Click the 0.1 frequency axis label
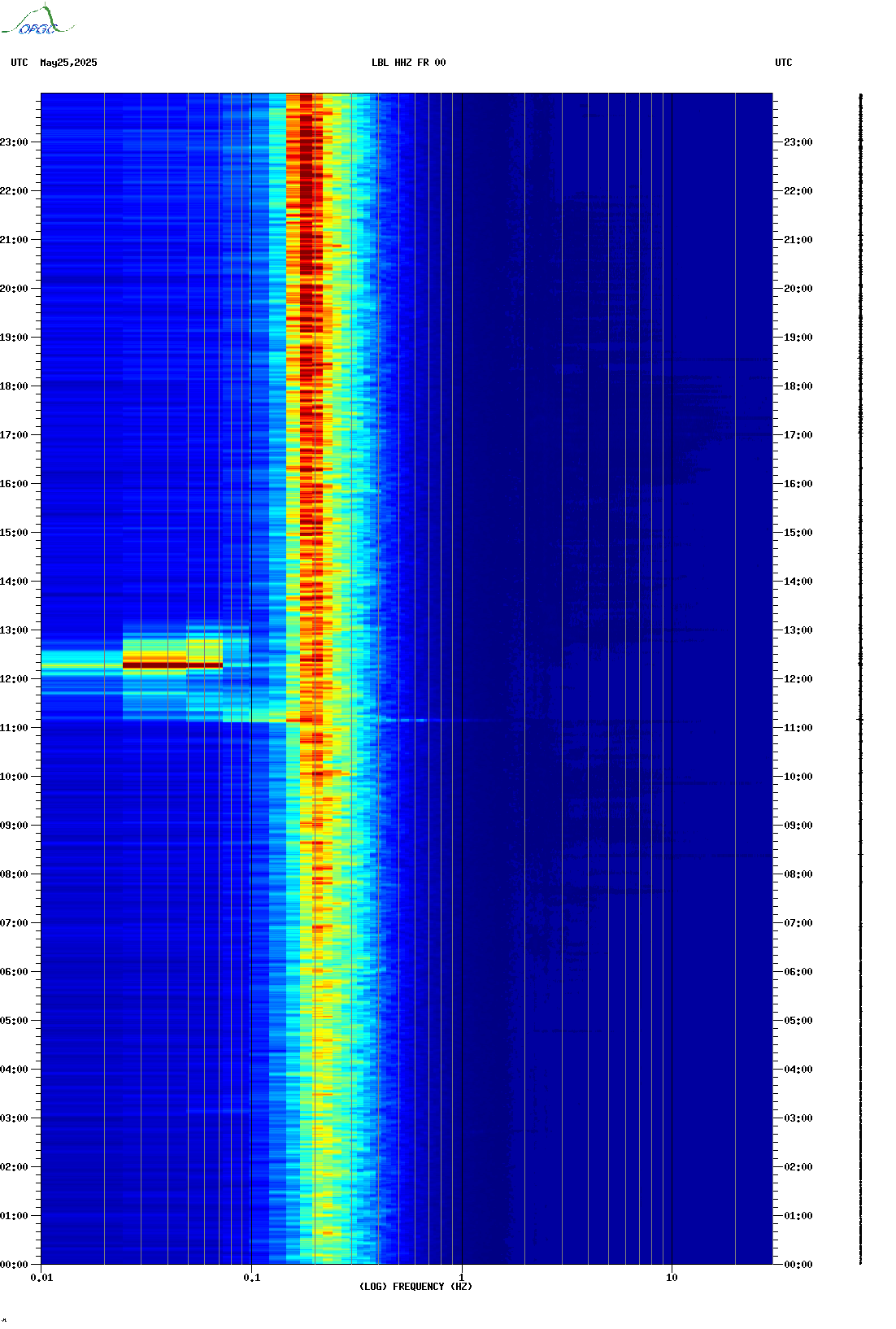 (252, 1278)
